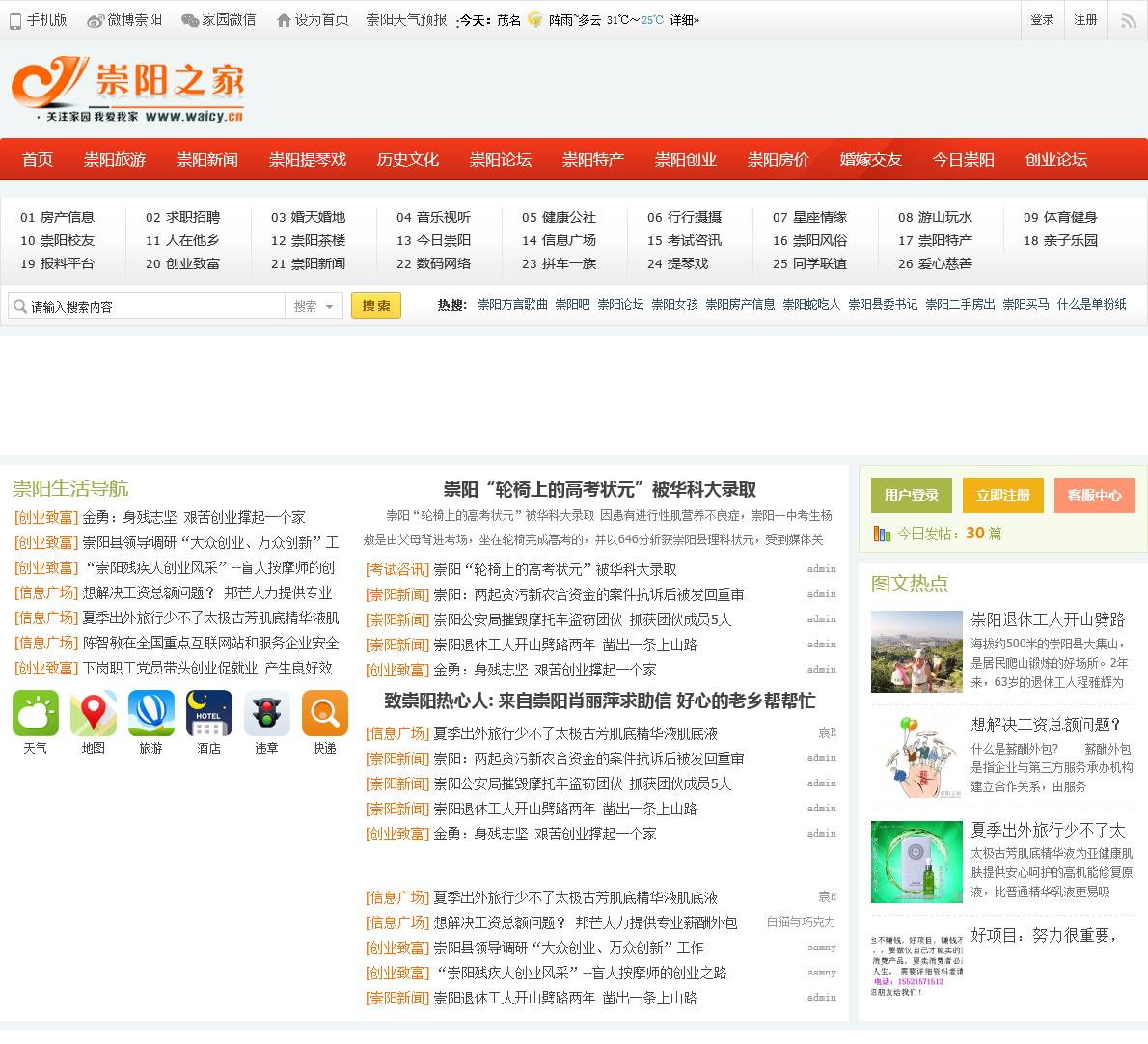Screen dimensions: 1148x1044
Task: Click the 用户登录 green button
Action: click(912, 496)
